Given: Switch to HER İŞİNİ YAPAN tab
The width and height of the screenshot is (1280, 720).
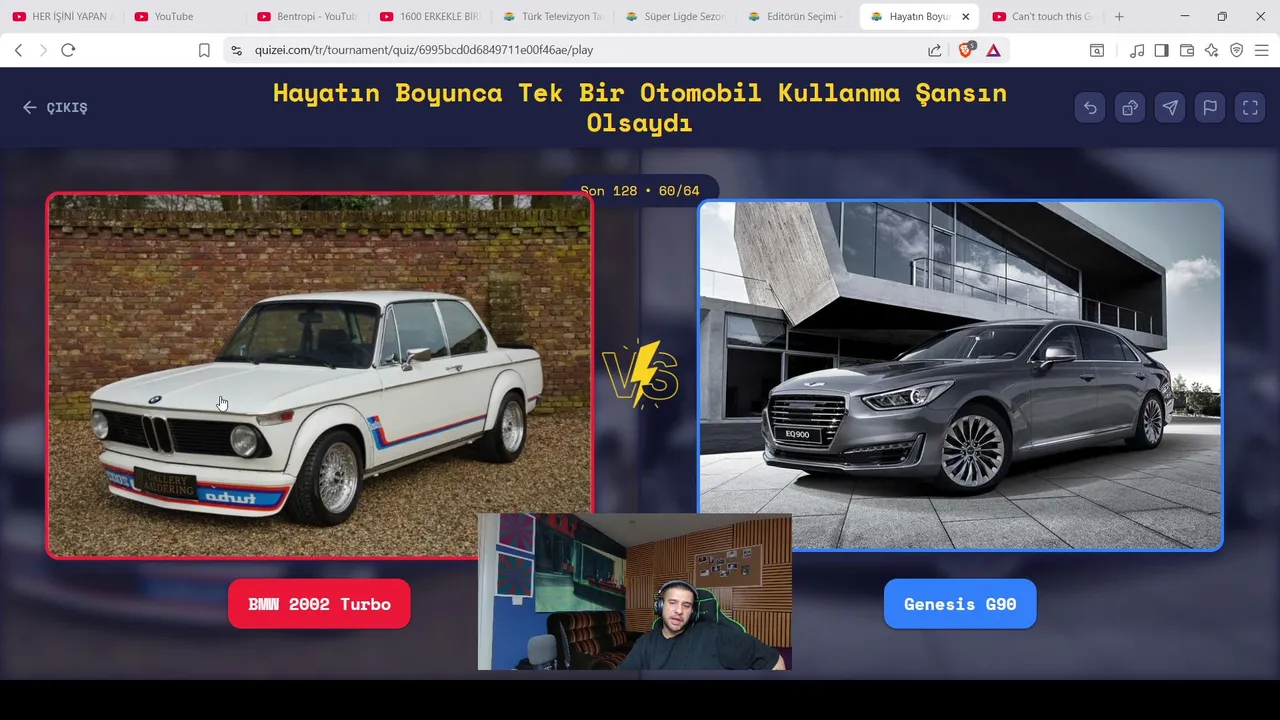Looking at the screenshot, I should coord(62,17).
